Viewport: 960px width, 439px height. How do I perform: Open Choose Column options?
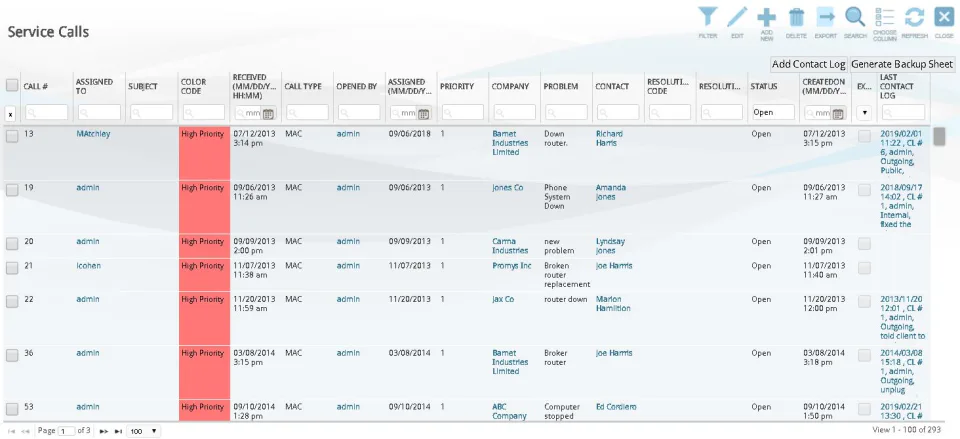click(x=885, y=23)
